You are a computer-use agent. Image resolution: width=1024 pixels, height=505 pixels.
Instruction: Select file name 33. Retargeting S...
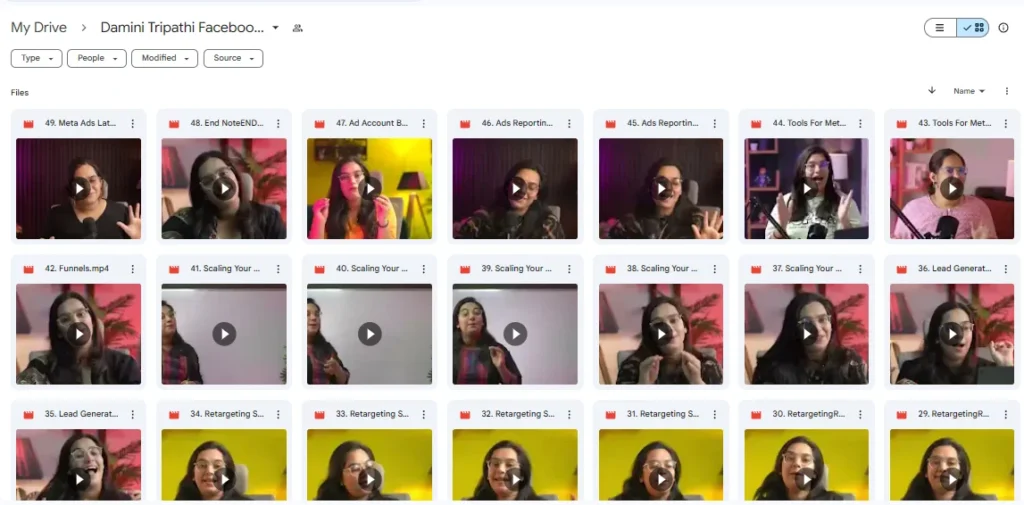372,415
